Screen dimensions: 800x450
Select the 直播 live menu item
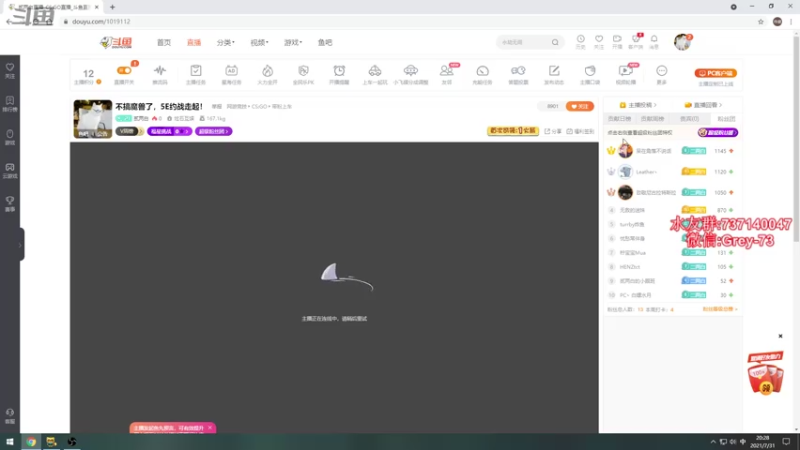click(x=194, y=42)
